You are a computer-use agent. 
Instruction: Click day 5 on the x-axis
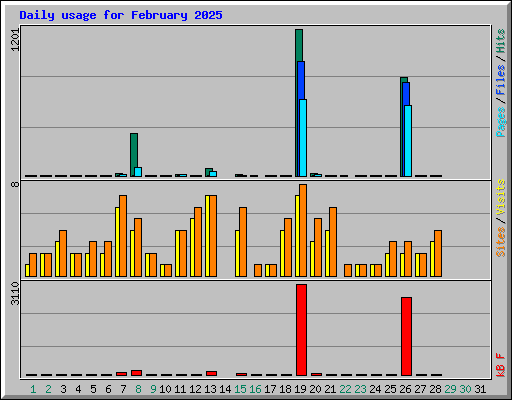pyautogui.click(x=93, y=389)
